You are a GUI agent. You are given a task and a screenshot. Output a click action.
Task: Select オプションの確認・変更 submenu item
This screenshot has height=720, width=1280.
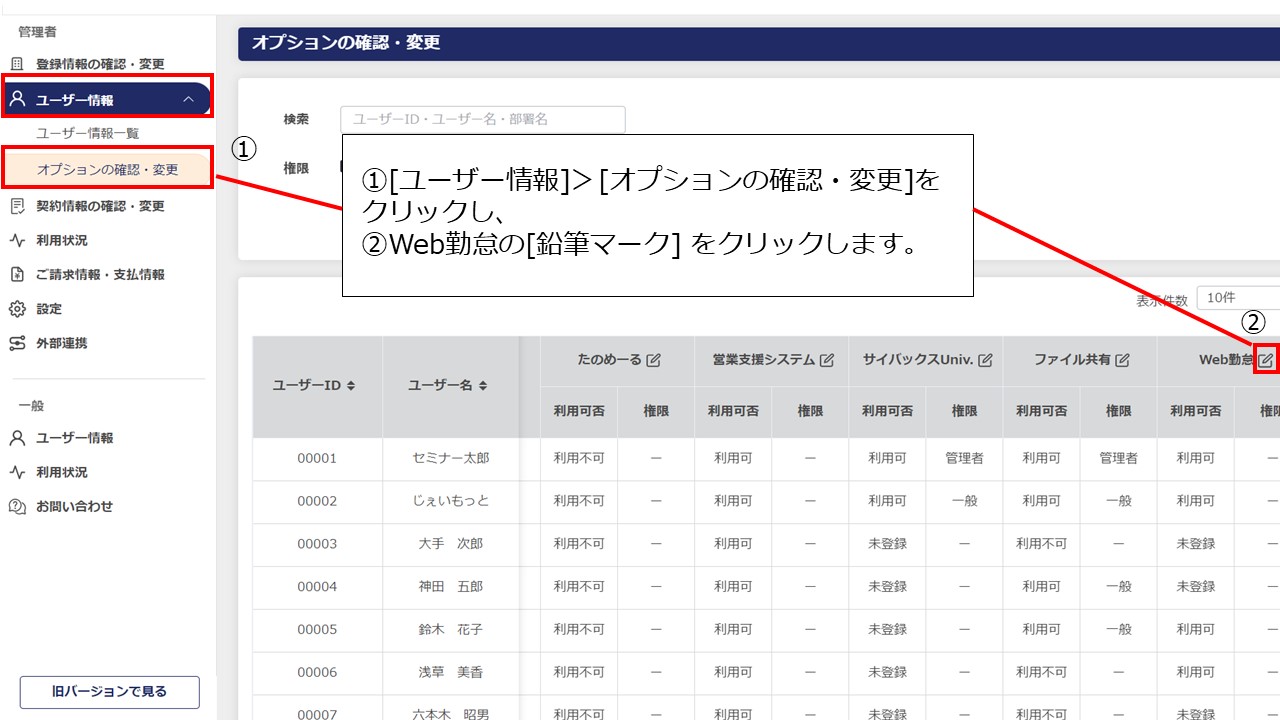(x=107, y=170)
